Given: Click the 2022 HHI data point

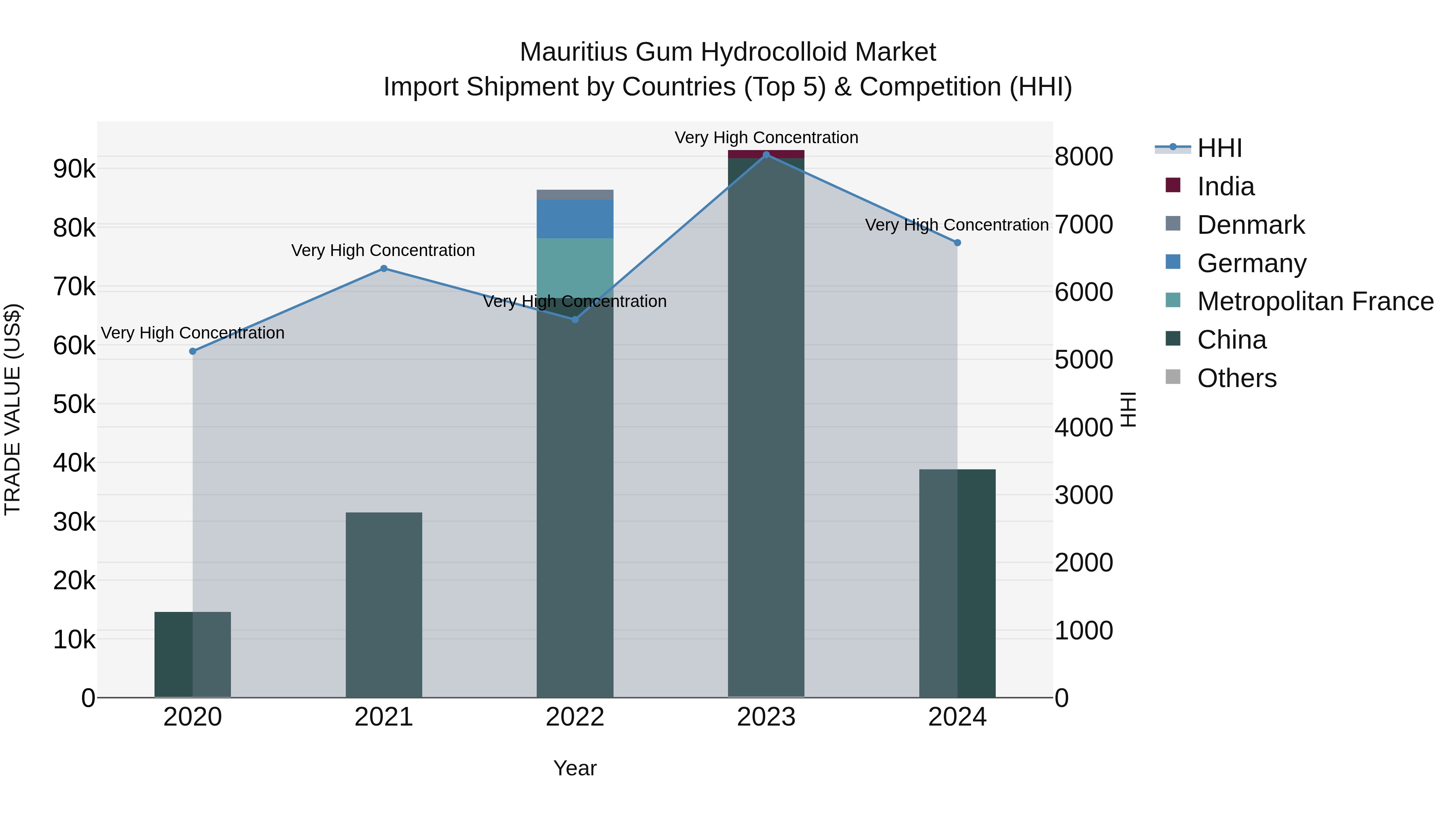Looking at the screenshot, I should click(x=576, y=320).
